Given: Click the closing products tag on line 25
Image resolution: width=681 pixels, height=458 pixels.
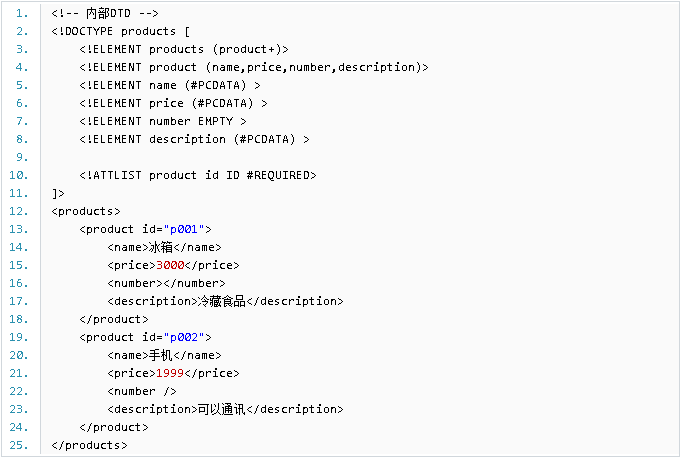Looking at the screenshot, I should click(89, 445).
